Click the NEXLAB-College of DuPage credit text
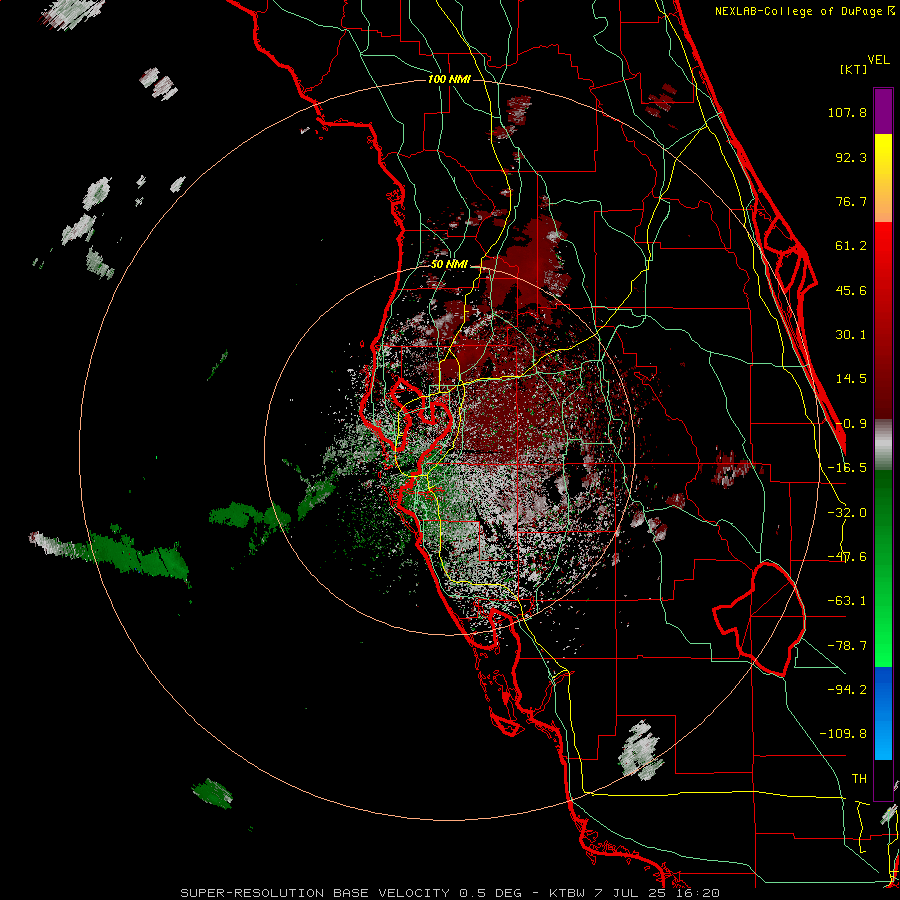The height and width of the screenshot is (900, 900). 804,11
